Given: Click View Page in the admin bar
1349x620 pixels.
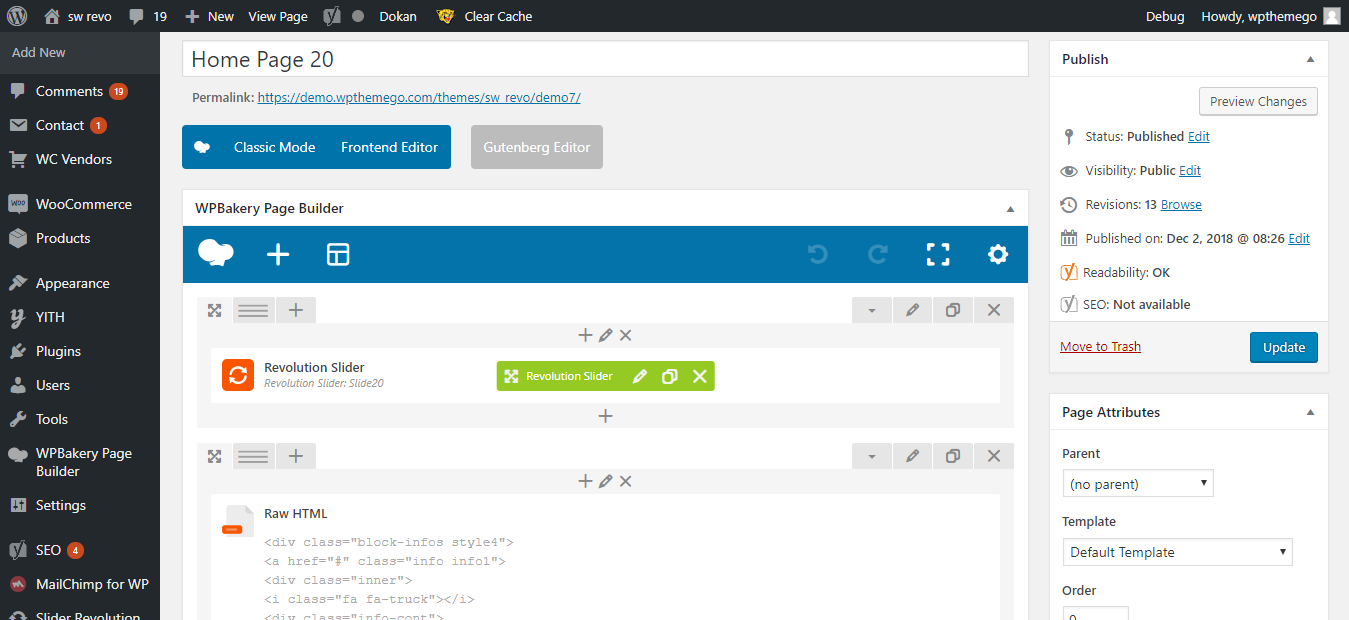Looking at the screenshot, I should (278, 16).
